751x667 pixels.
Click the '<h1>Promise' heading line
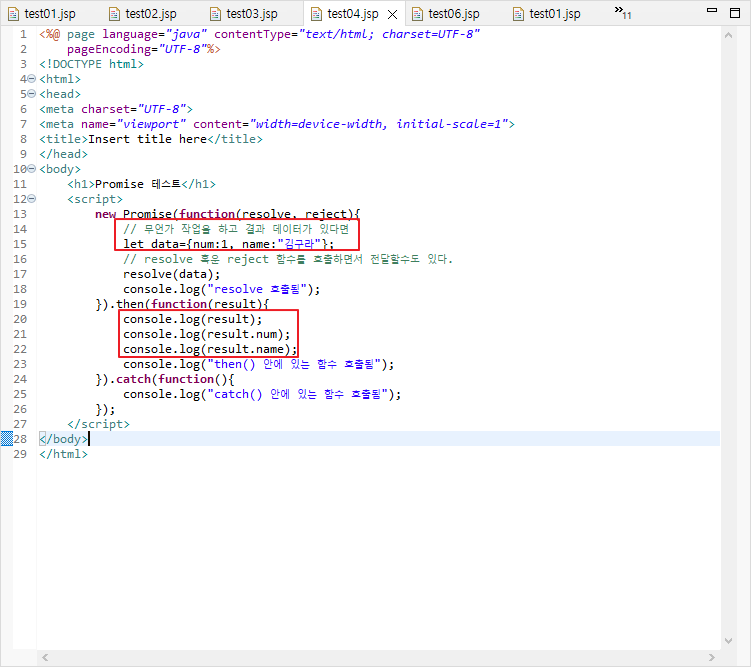[x=141, y=184]
